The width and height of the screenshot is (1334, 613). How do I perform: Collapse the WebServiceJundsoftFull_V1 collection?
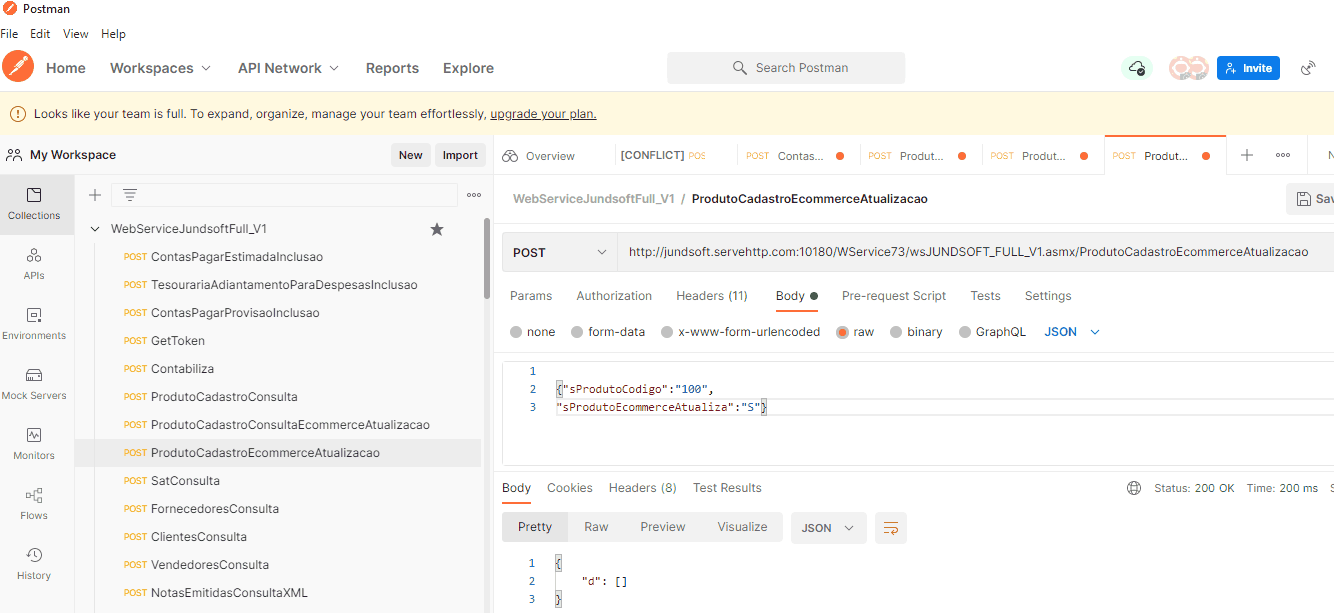(x=95, y=229)
